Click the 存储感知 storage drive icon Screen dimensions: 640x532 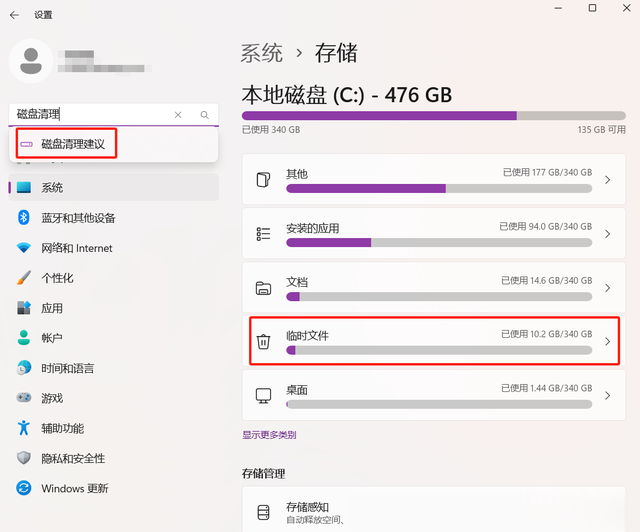pos(263,512)
